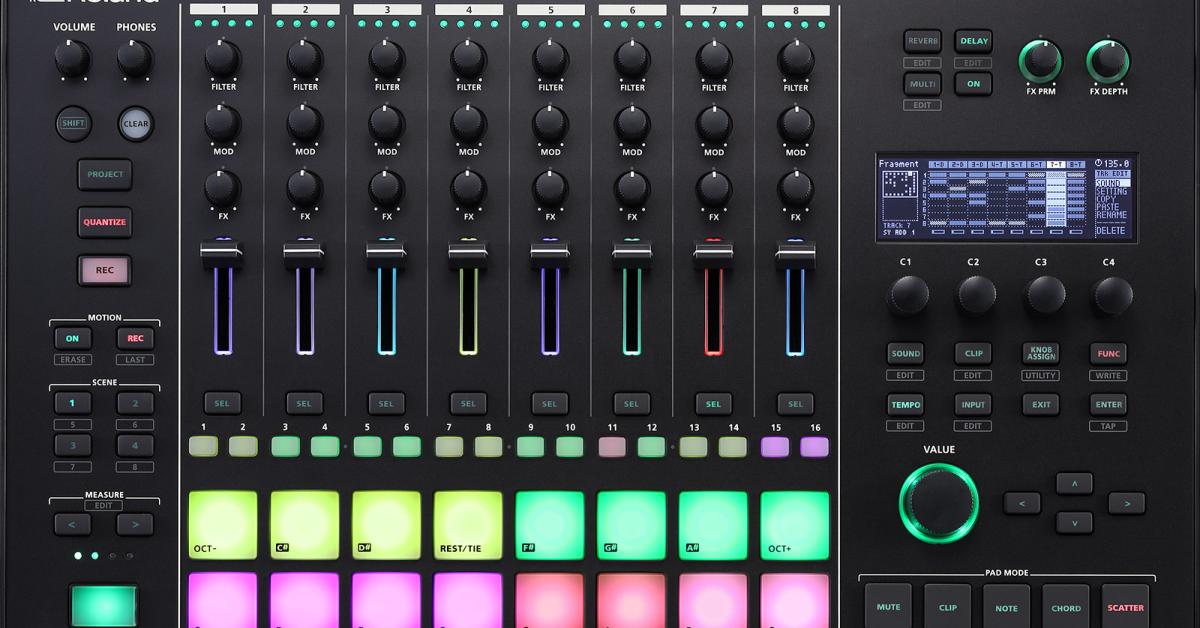Open the PROJECT menu

pos(104,174)
